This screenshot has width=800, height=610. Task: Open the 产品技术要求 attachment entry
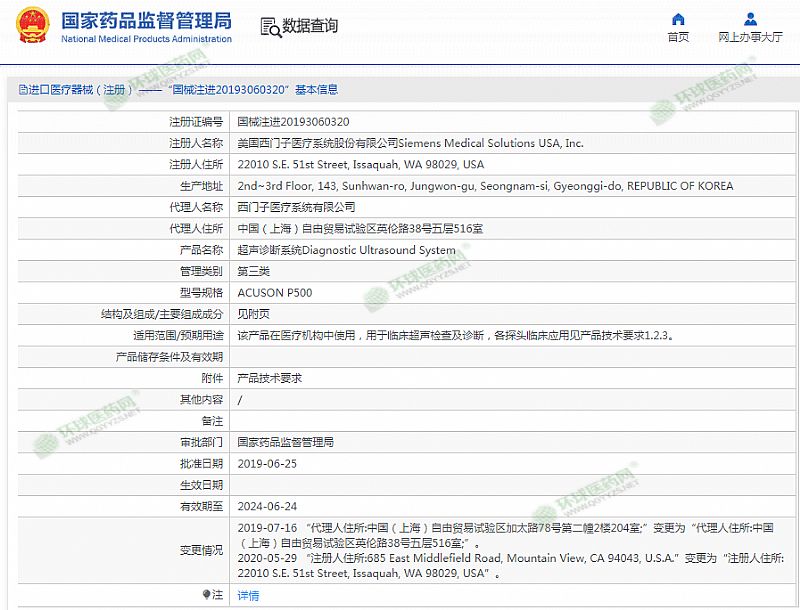269,378
